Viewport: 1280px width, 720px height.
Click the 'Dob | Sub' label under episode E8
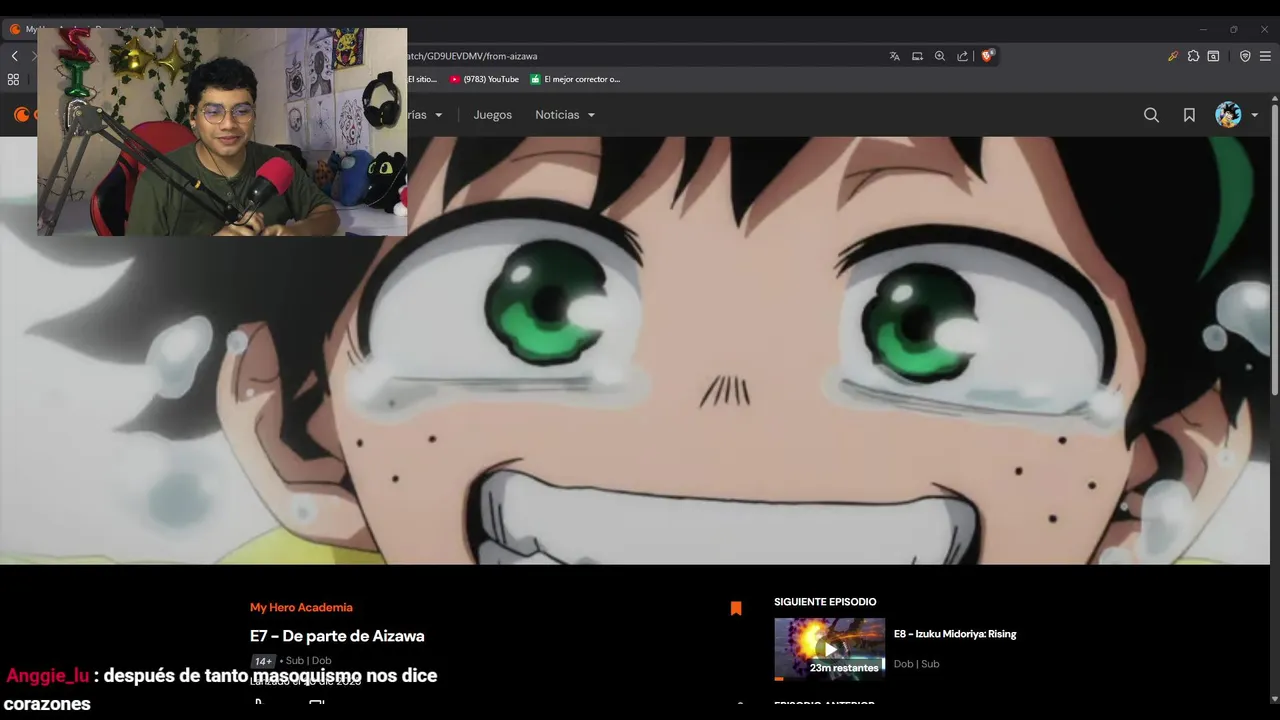coord(916,664)
